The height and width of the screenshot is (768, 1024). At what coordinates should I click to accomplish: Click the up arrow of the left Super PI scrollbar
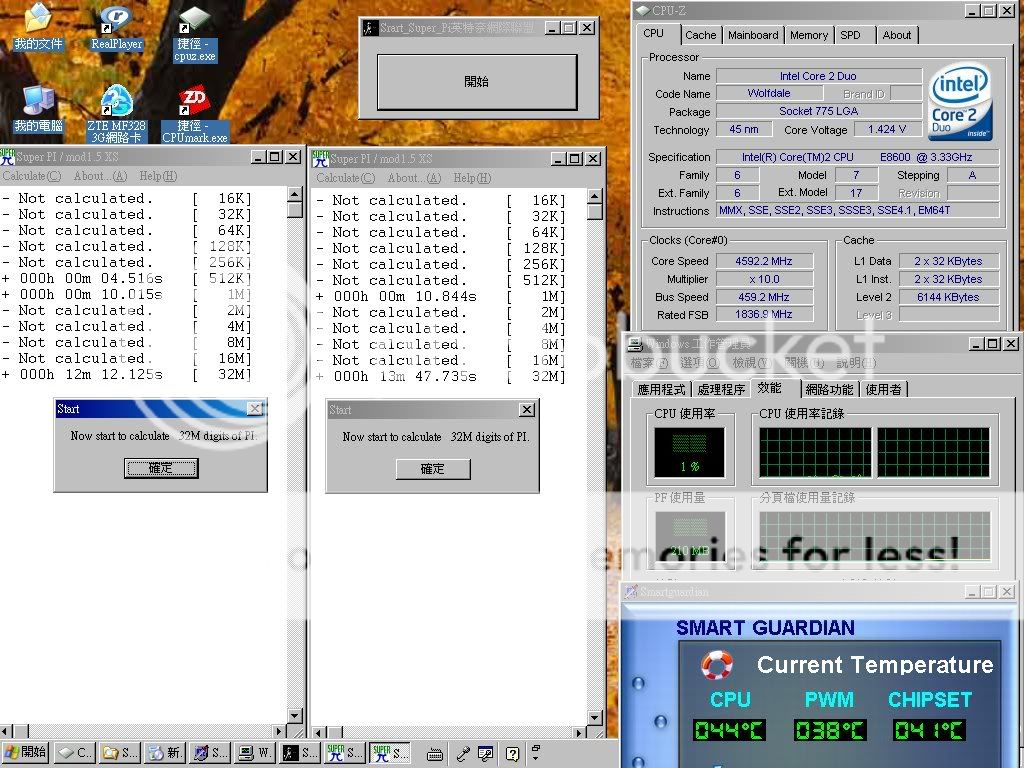(295, 193)
